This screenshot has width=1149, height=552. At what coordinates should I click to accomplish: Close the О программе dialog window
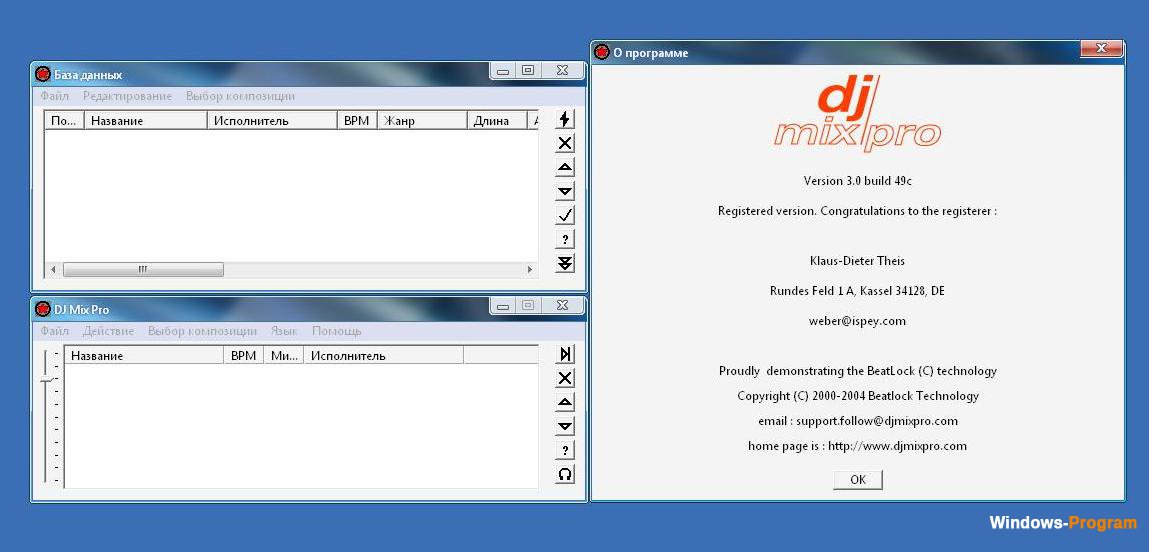pyautogui.click(x=1100, y=49)
